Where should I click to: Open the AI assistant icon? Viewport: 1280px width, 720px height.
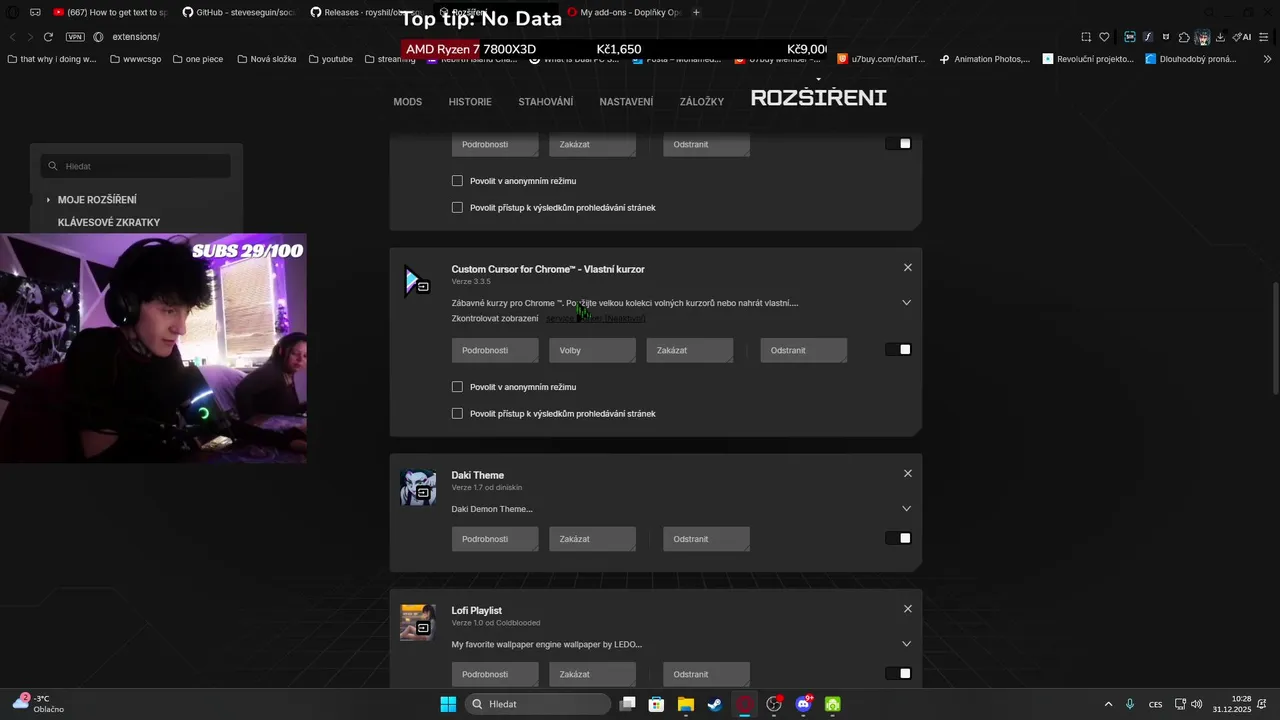pyautogui.click(x=1242, y=37)
